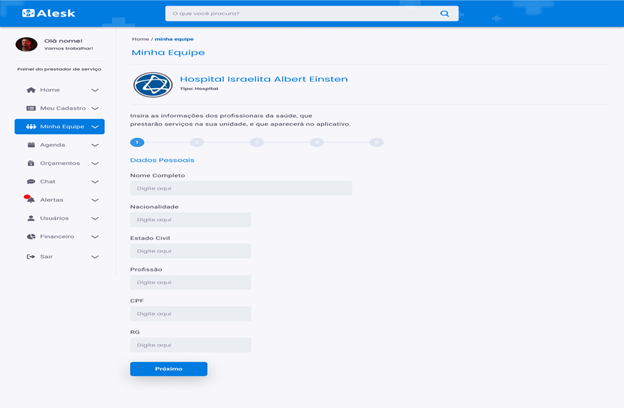The width and height of the screenshot is (624, 411).
Task: Open the Usuários menu item
Action: (60, 218)
